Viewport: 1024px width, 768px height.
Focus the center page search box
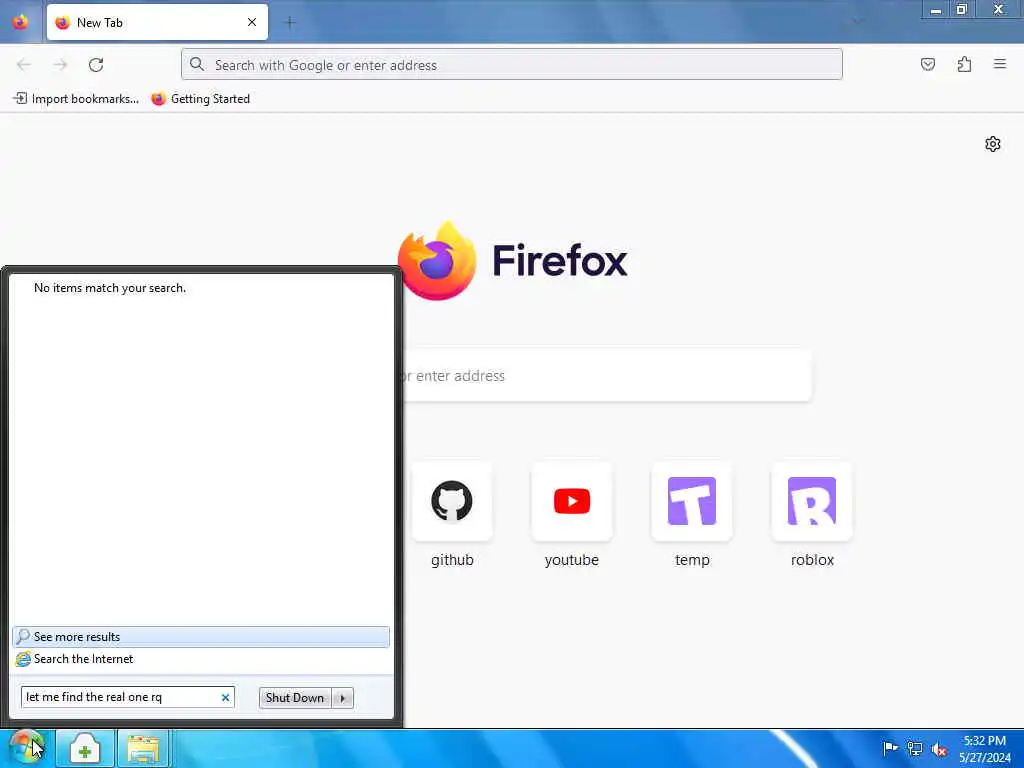pos(607,376)
